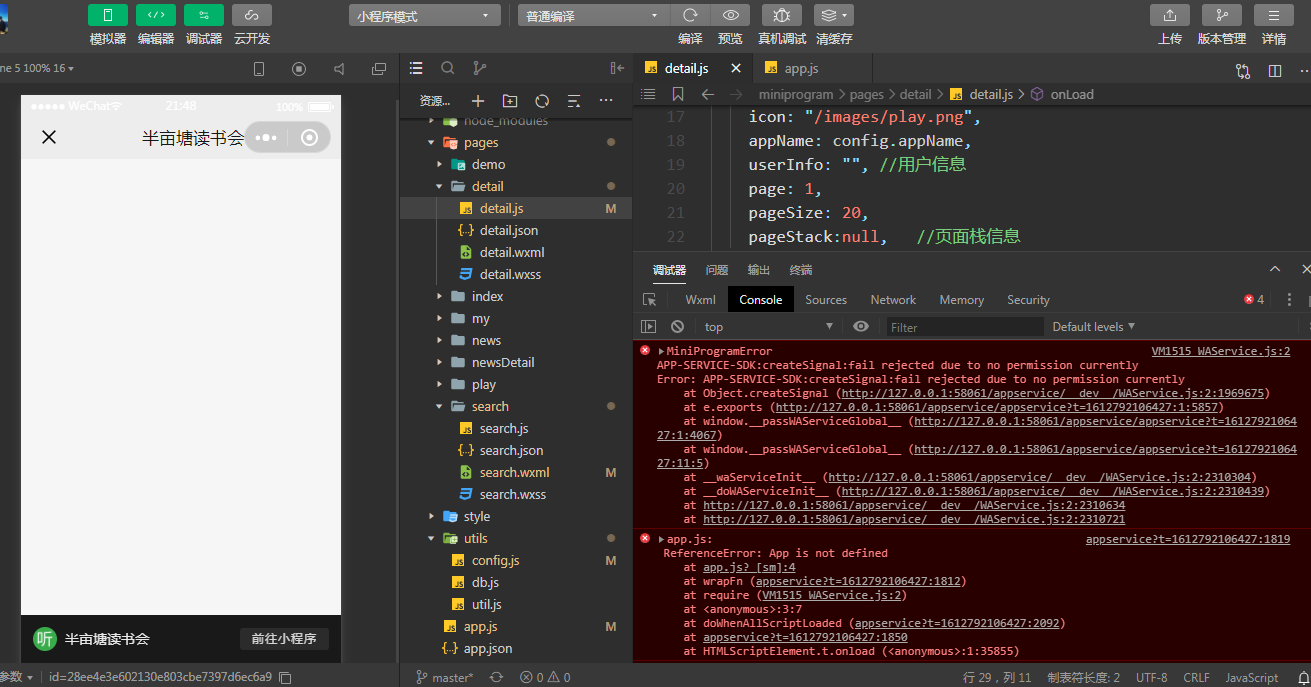Viewport: 1311px width, 687px height.
Task: Open the mini program capsule menu dots
Action: click(x=266, y=137)
